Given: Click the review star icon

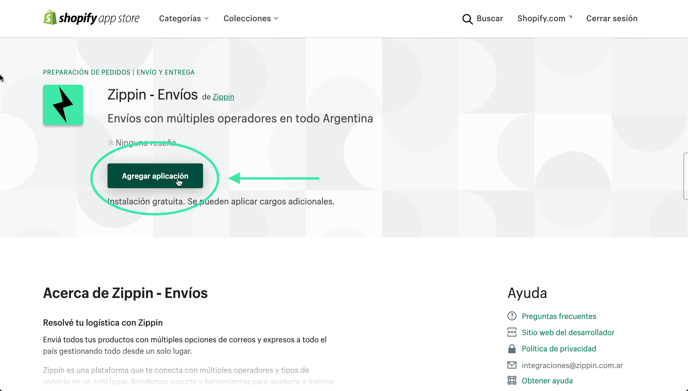Looking at the screenshot, I should pos(111,143).
